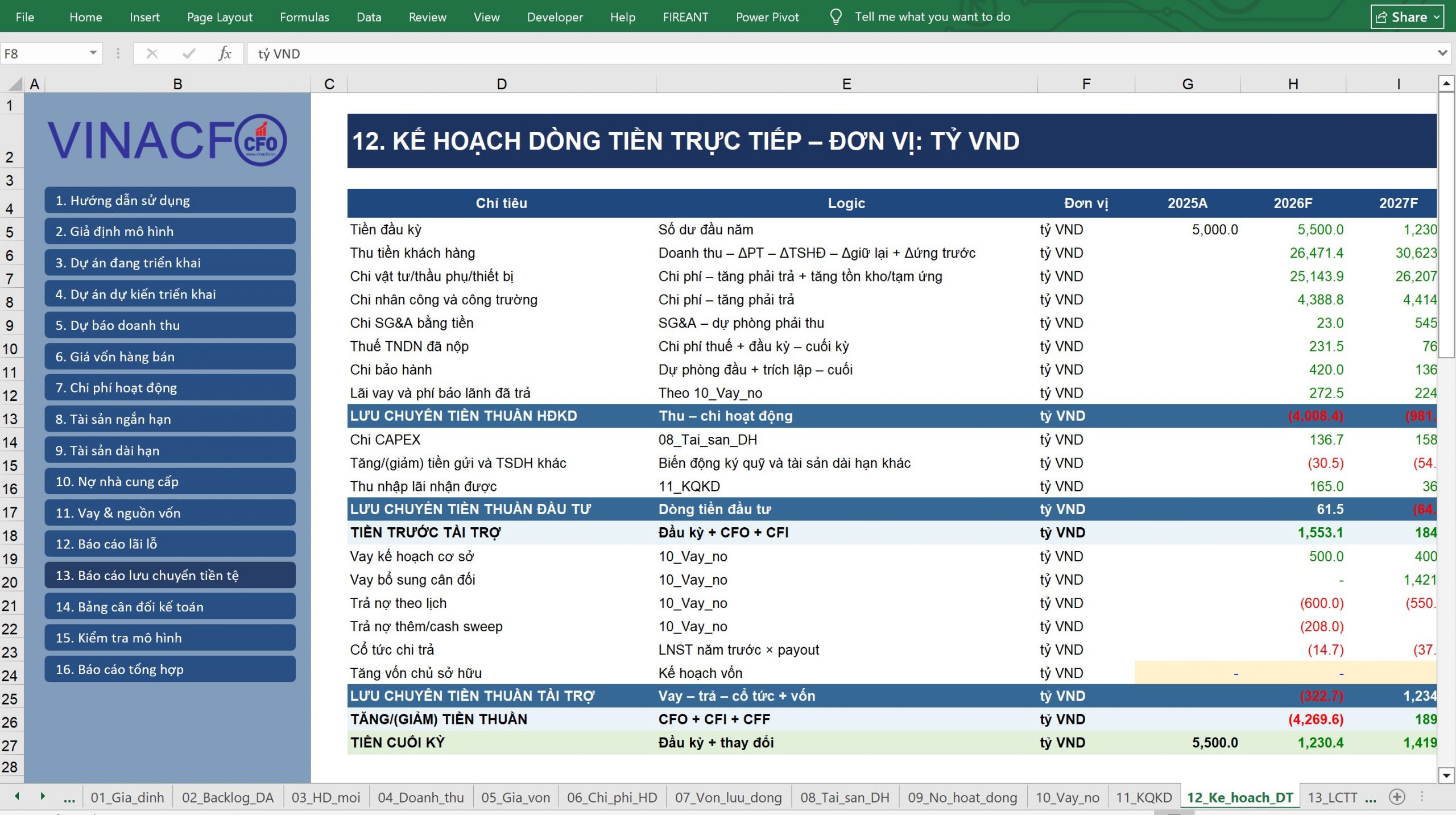
Task: Open the Power Pivot tab
Action: click(767, 17)
